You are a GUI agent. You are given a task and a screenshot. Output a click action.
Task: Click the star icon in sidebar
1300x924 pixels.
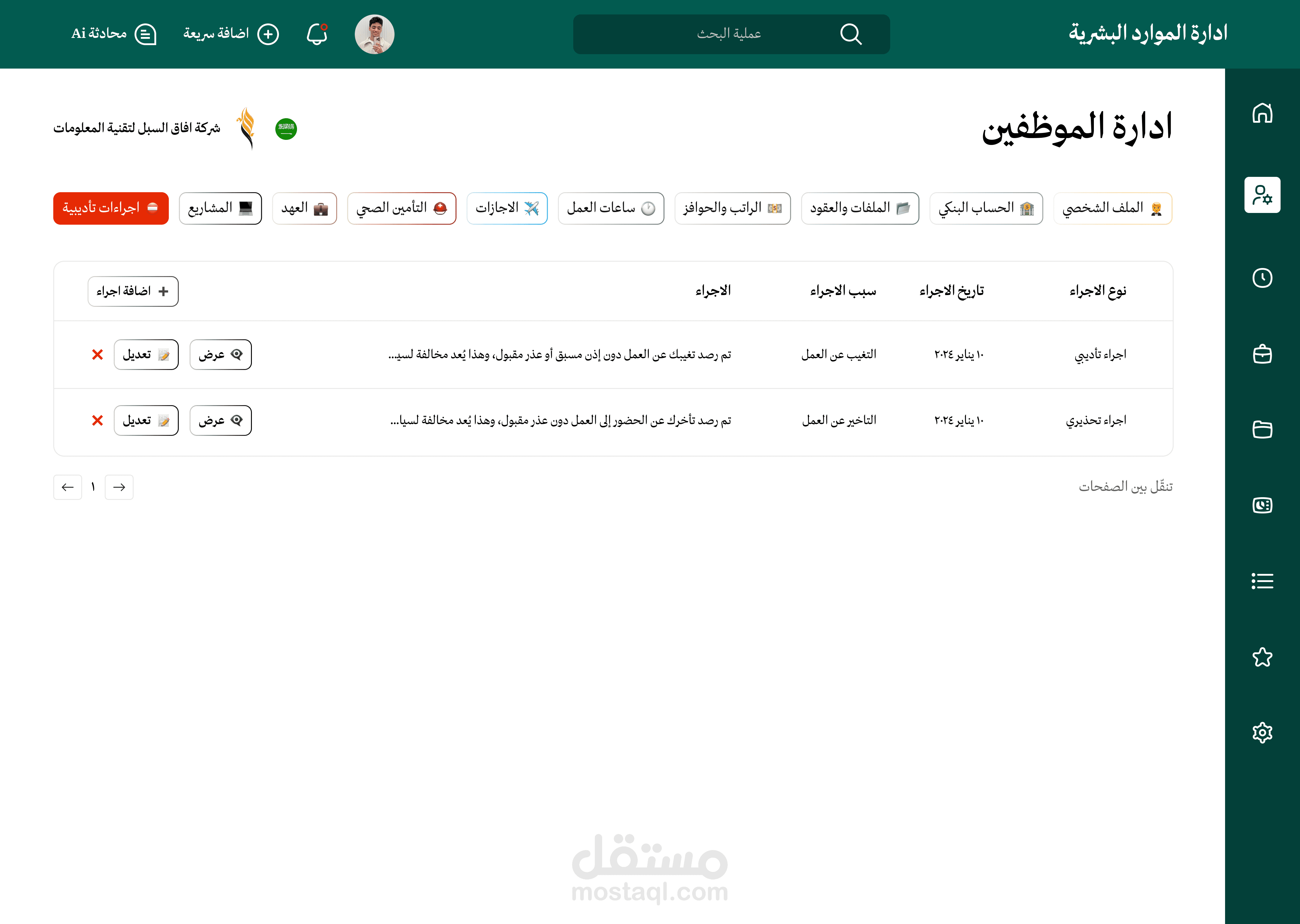1262,657
